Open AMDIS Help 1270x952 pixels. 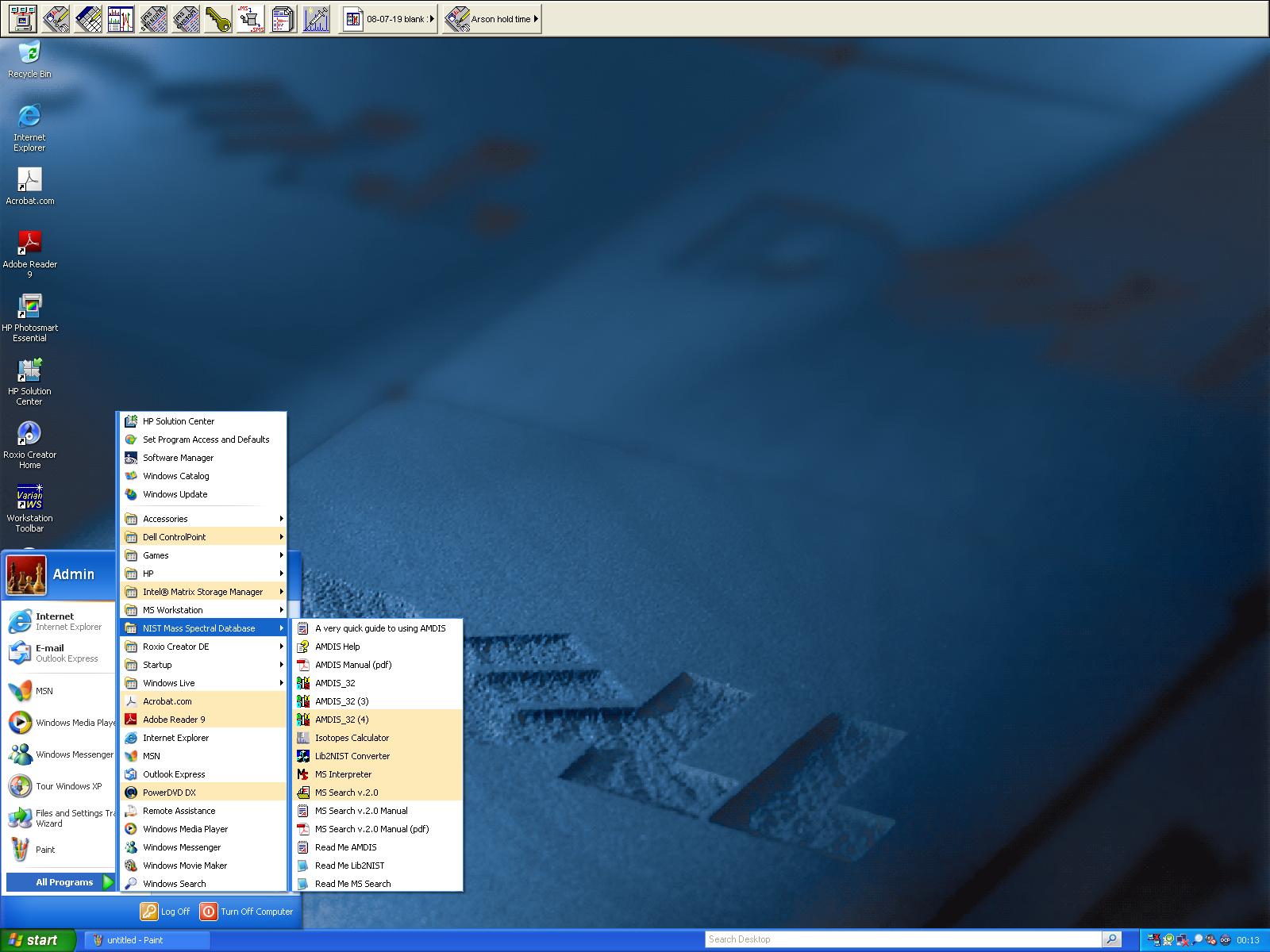pos(378,647)
